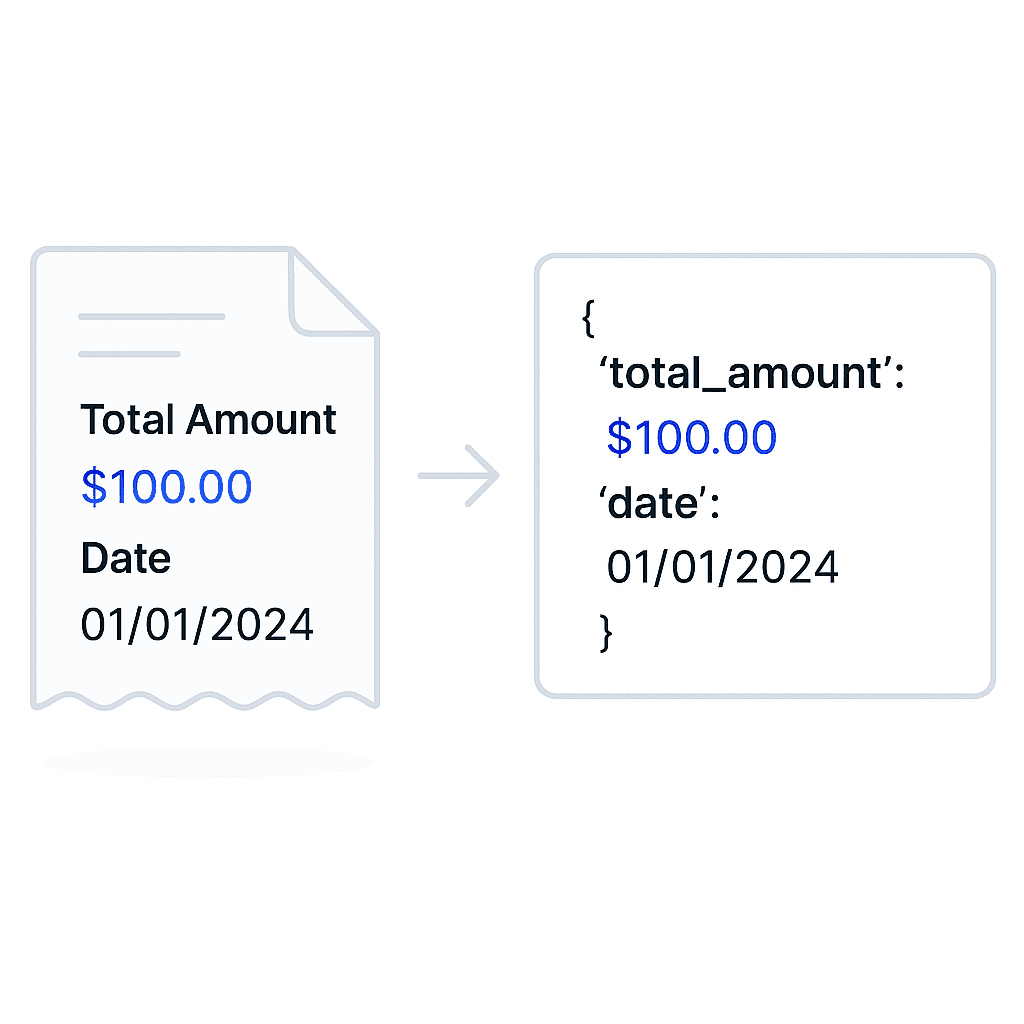1024x1024 pixels.
Task: Click the blue $100.00 on the receipt
Action: 167,487
